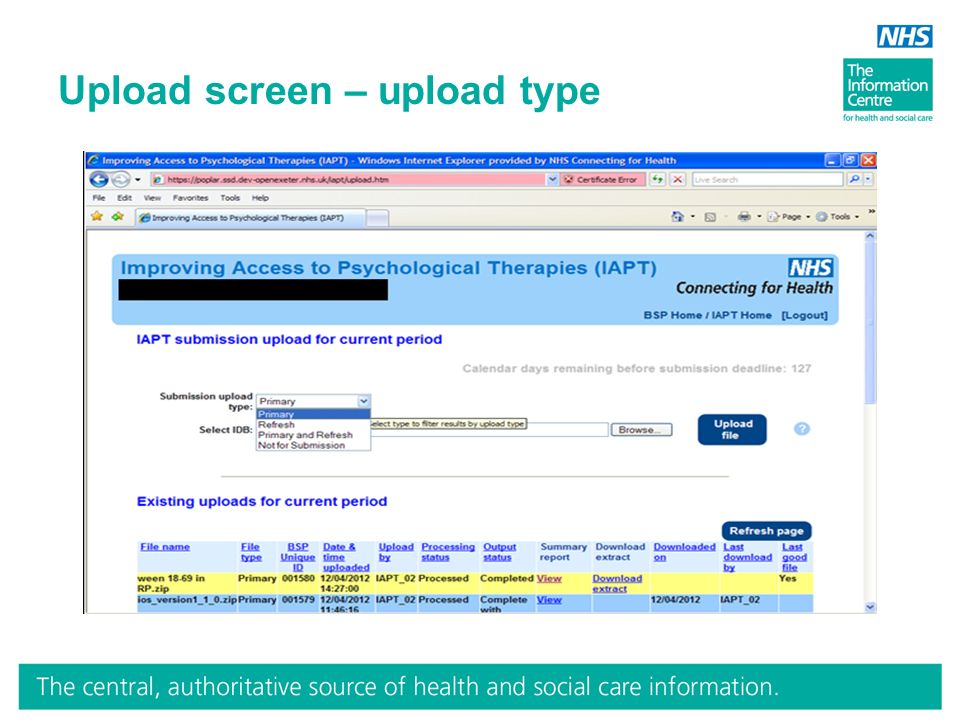Click the page scrollbar up arrow
The width and height of the screenshot is (960, 720).
click(x=870, y=236)
